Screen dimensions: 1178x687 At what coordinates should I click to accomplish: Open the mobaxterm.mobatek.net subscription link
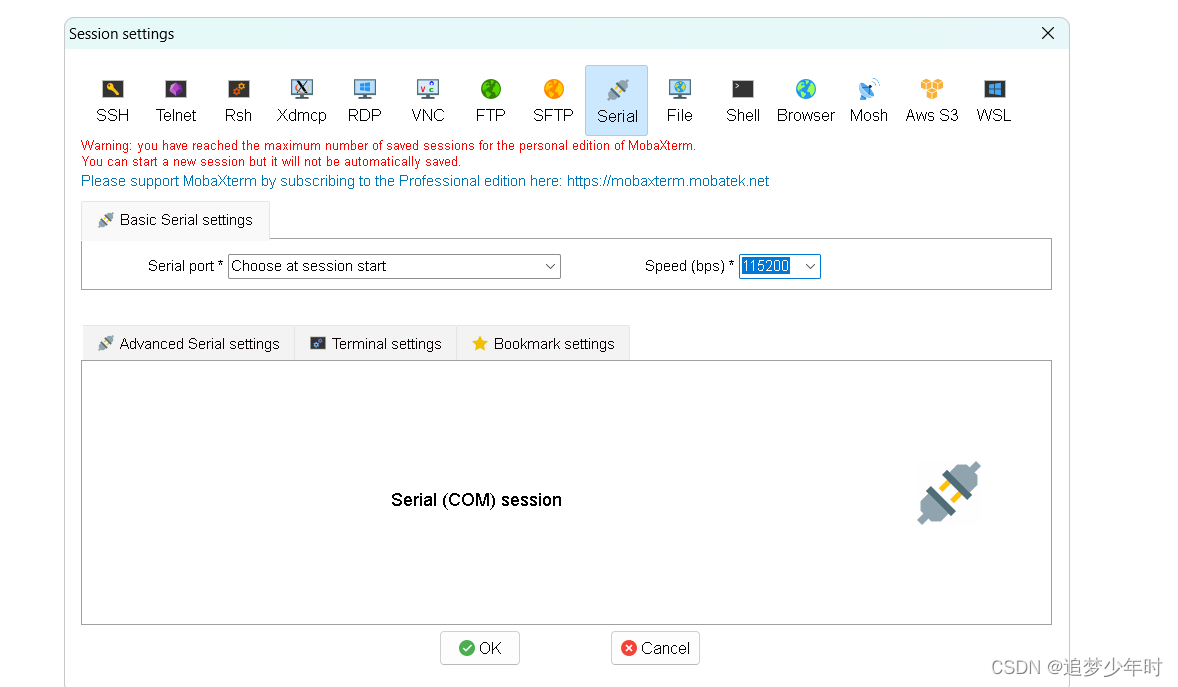point(668,181)
